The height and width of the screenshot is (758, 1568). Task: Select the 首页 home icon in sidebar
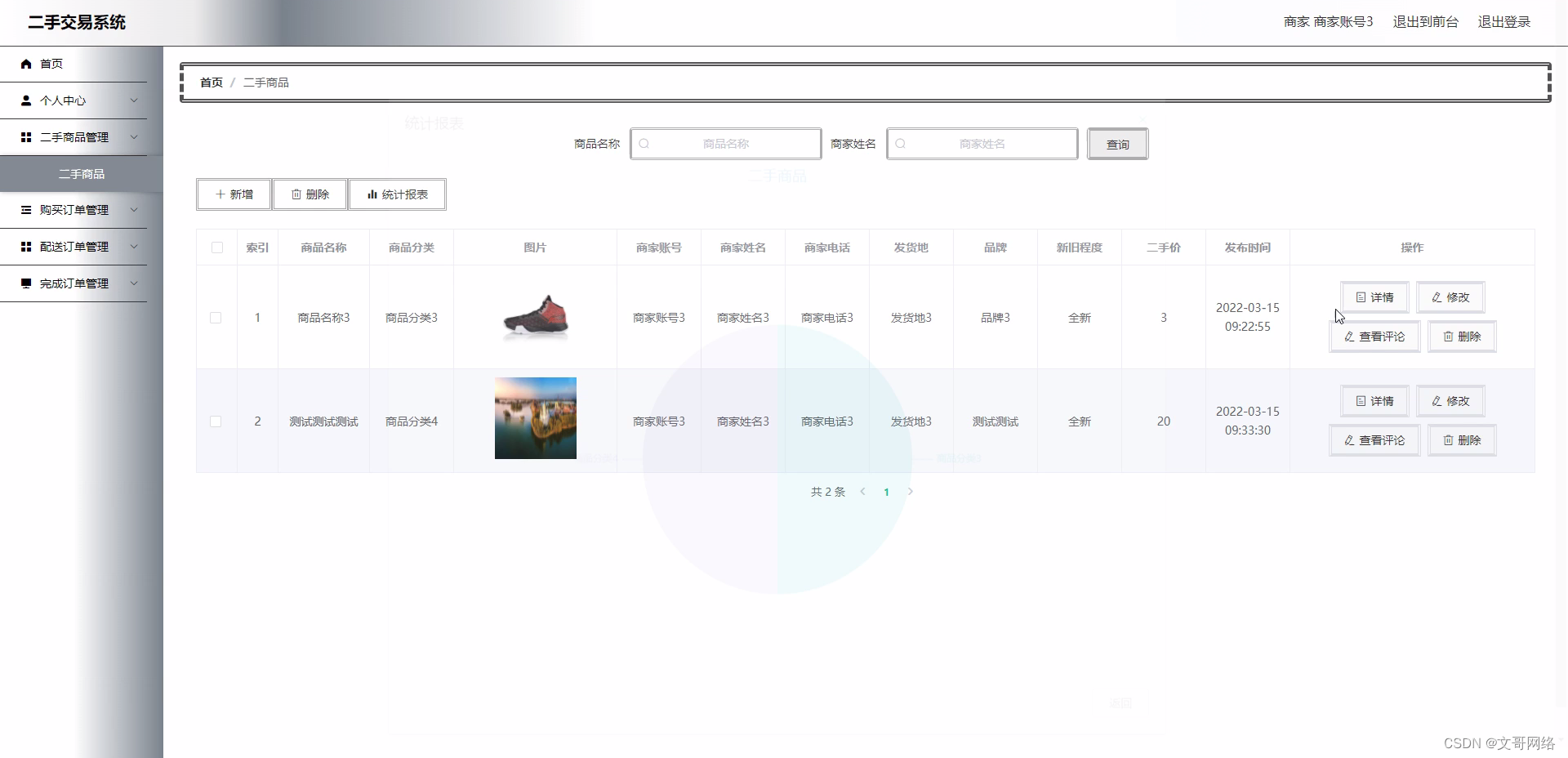click(x=25, y=63)
